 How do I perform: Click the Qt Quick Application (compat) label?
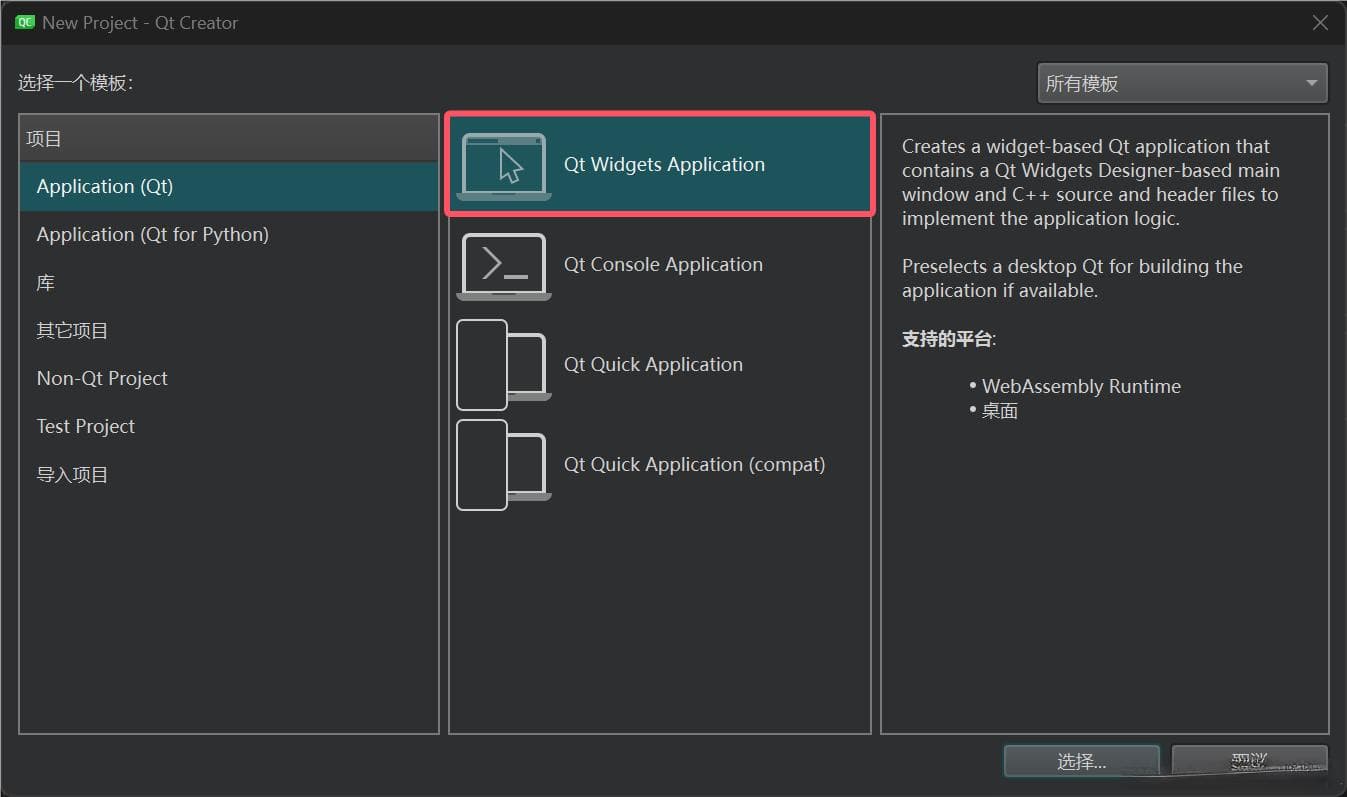click(694, 465)
